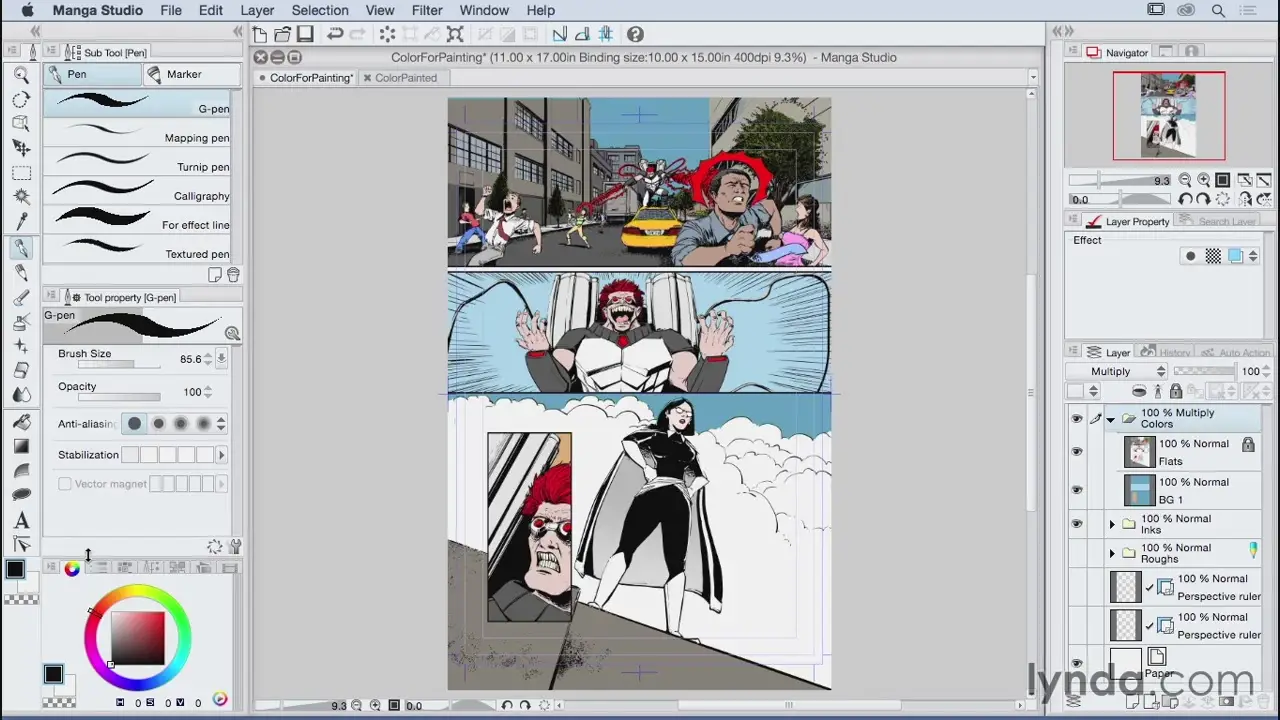Select the Text tool

21,520
